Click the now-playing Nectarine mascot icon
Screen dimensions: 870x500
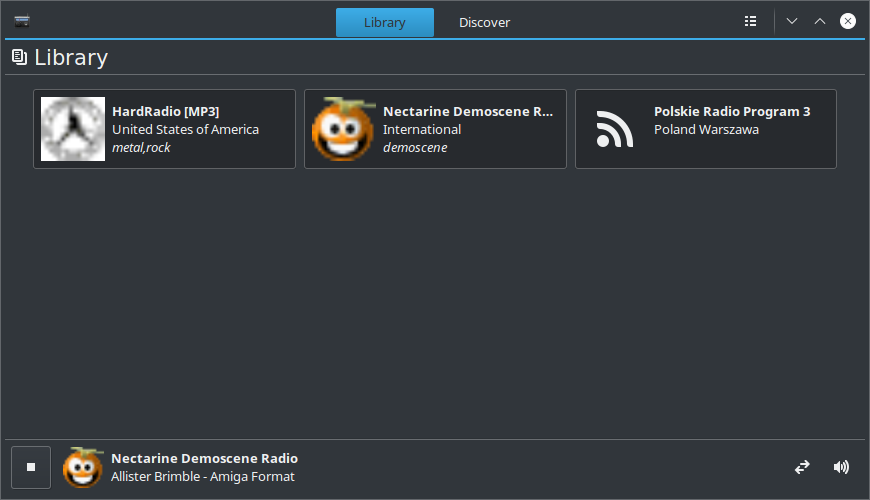coord(83,467)
